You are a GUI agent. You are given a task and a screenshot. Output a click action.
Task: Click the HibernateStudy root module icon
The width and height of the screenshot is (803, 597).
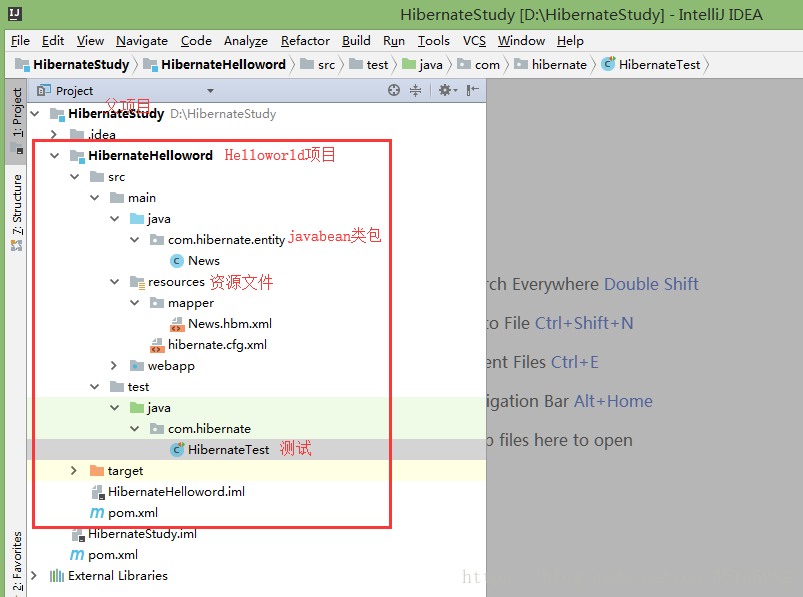(57, 114)
